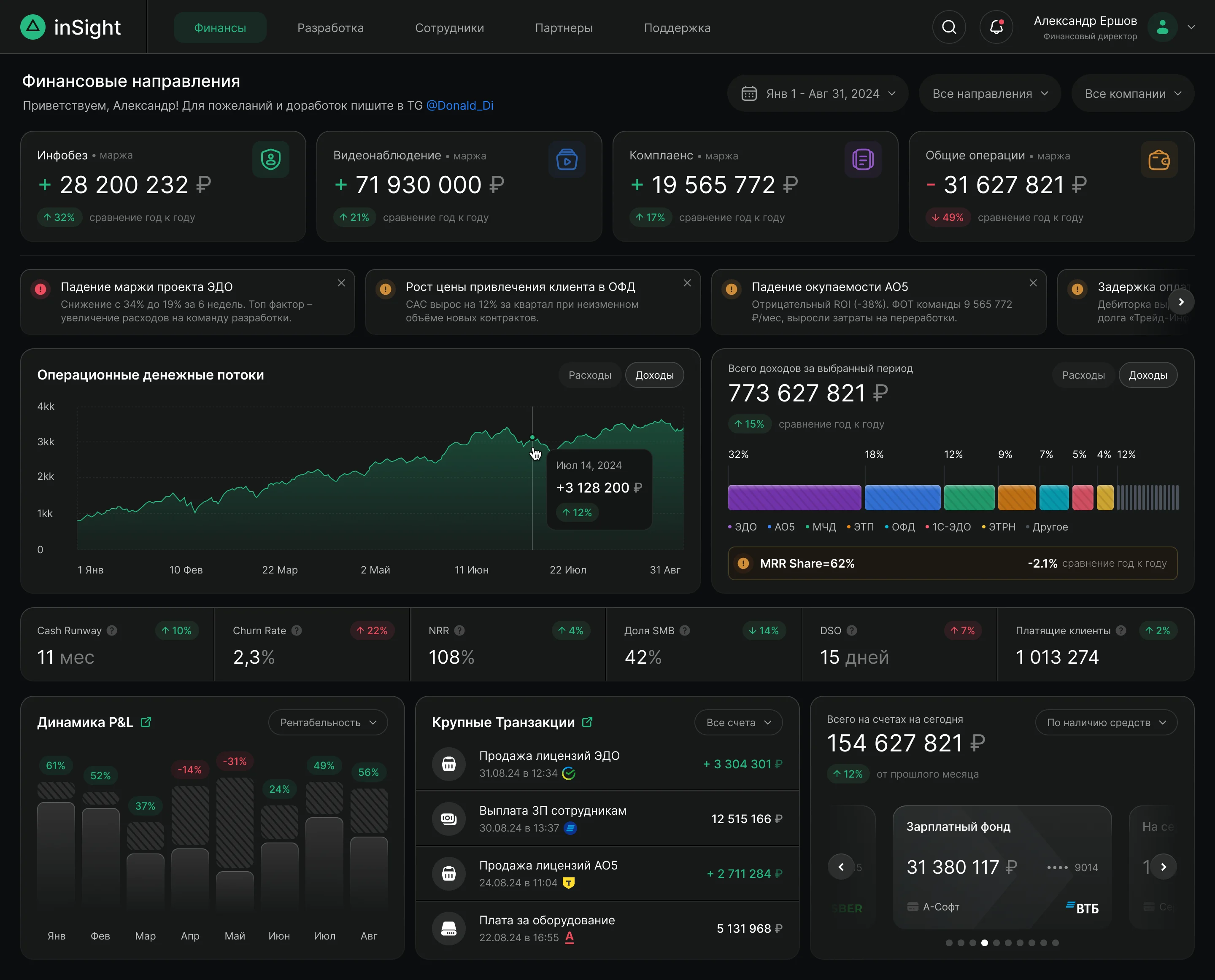Open Продажа лицензий ЭДО transaction row
1215x980 pixels.
tap(607, 764)
